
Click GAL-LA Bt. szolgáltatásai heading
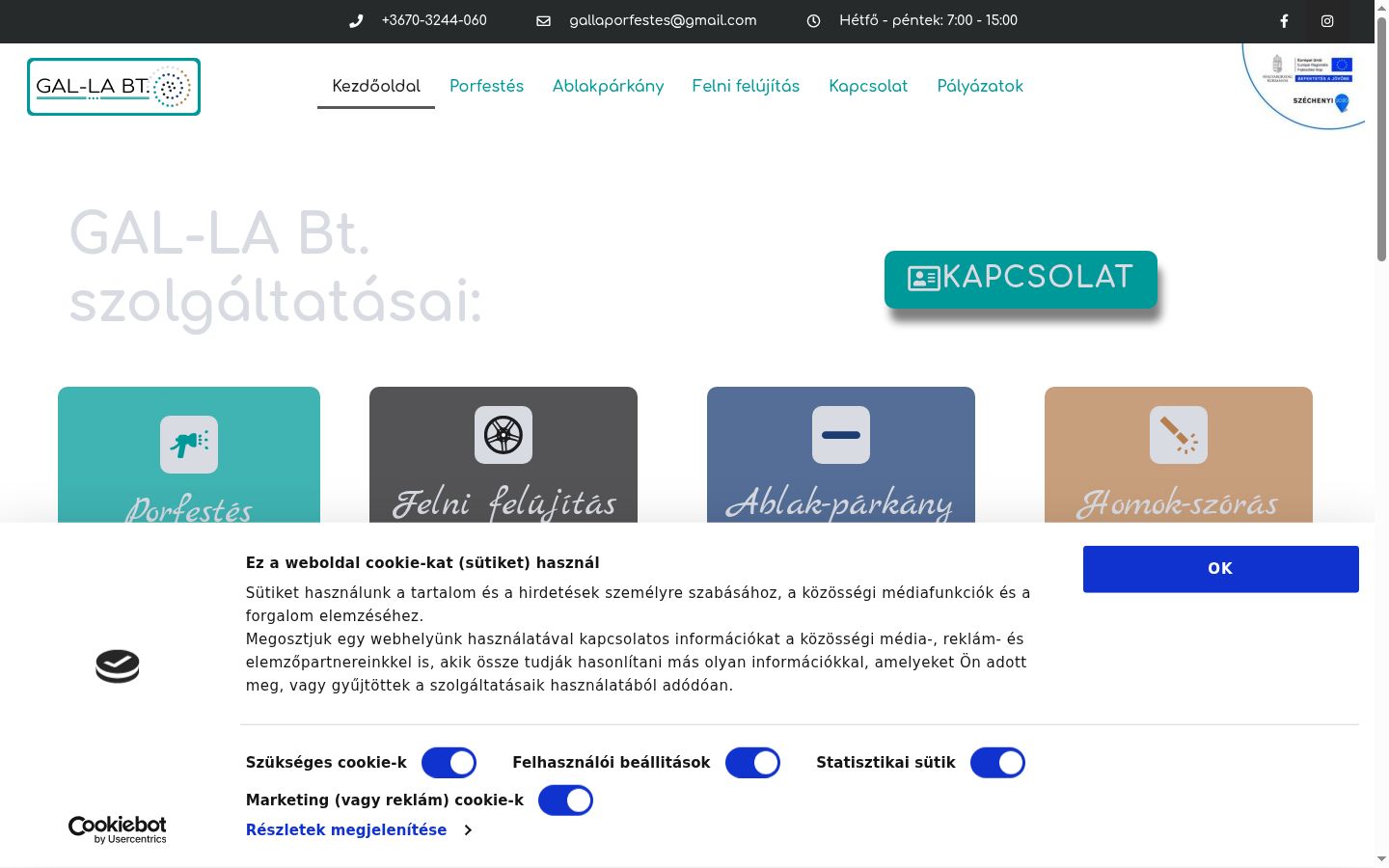pos(276,268)
